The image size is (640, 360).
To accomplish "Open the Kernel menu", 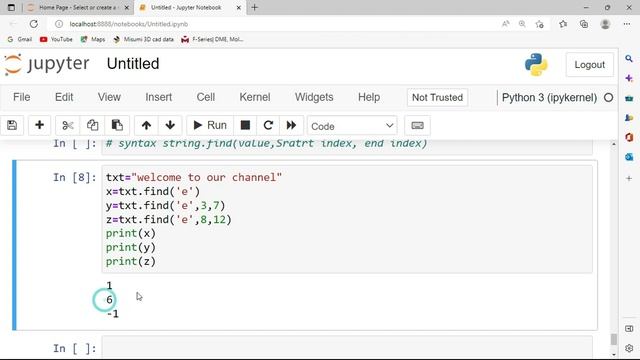I will point(255,97).
